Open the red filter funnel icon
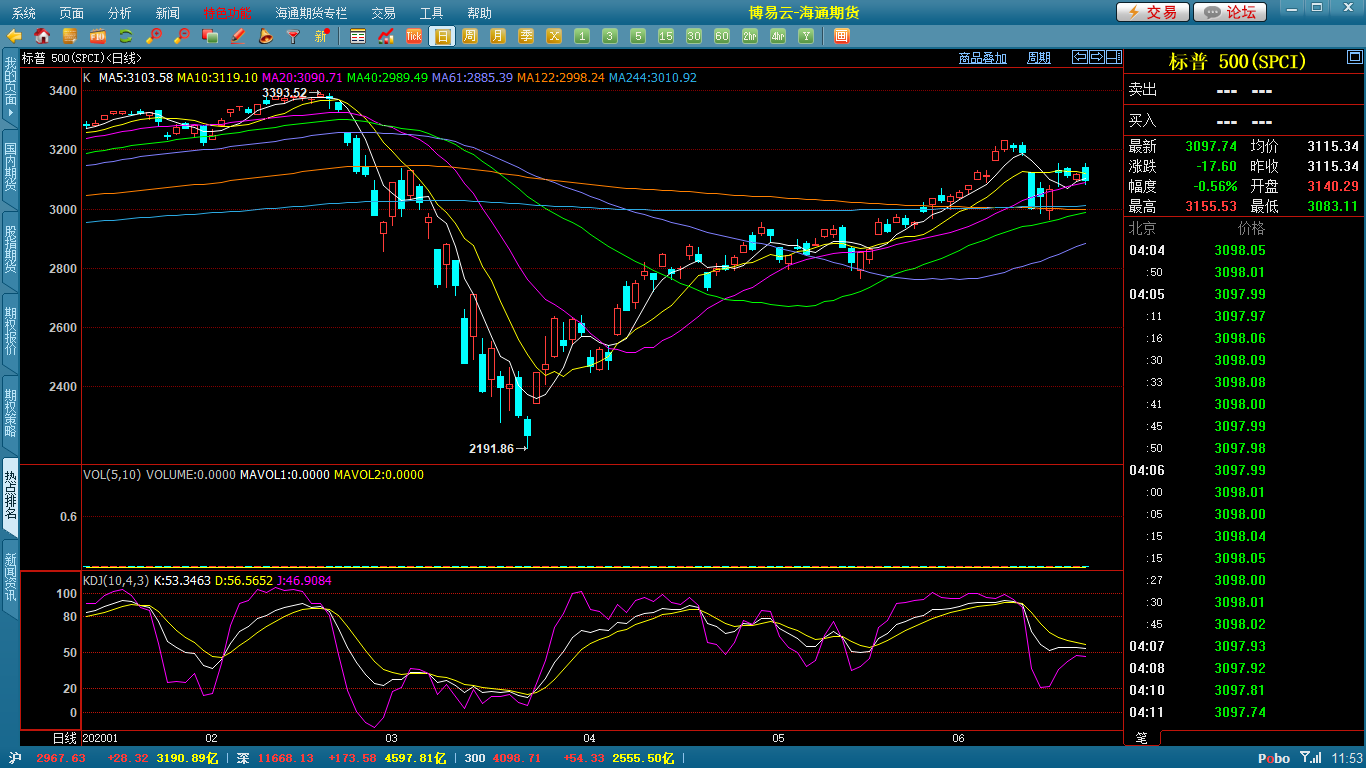This screenshot has height=768, width=1366. click(293, 36)
